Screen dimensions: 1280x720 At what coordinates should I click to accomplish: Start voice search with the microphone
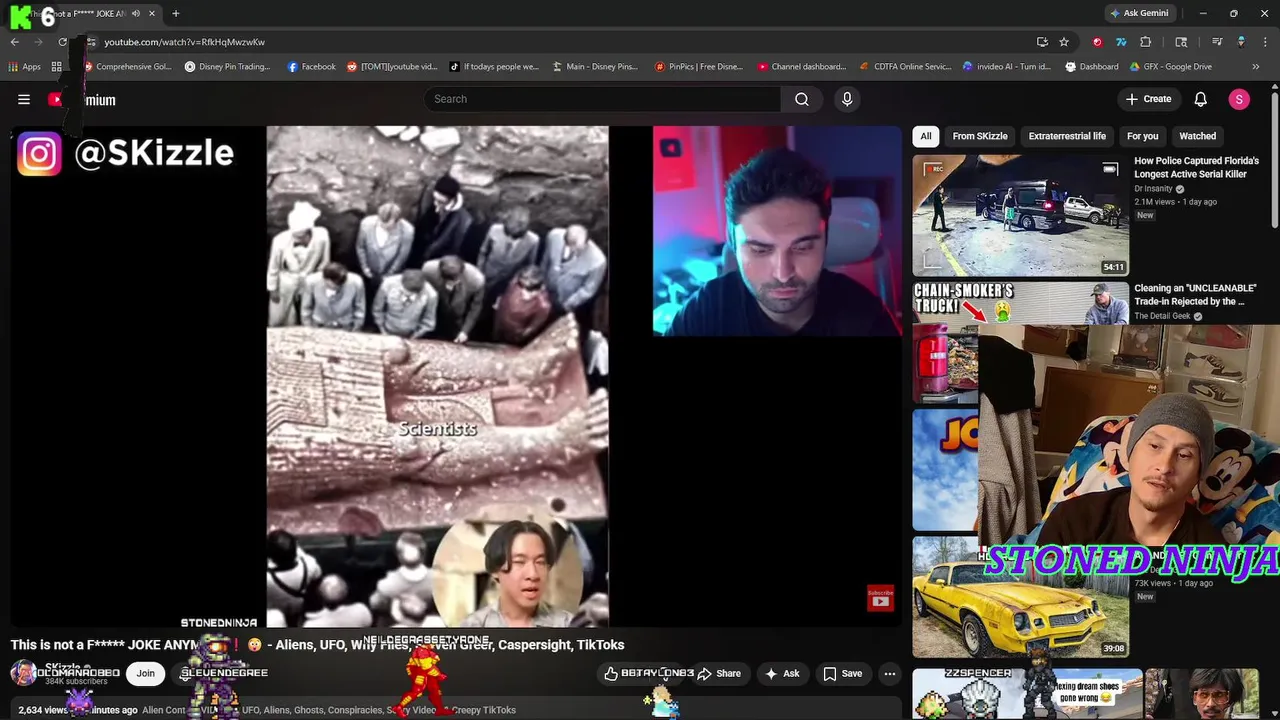click(x=847, y=99)
